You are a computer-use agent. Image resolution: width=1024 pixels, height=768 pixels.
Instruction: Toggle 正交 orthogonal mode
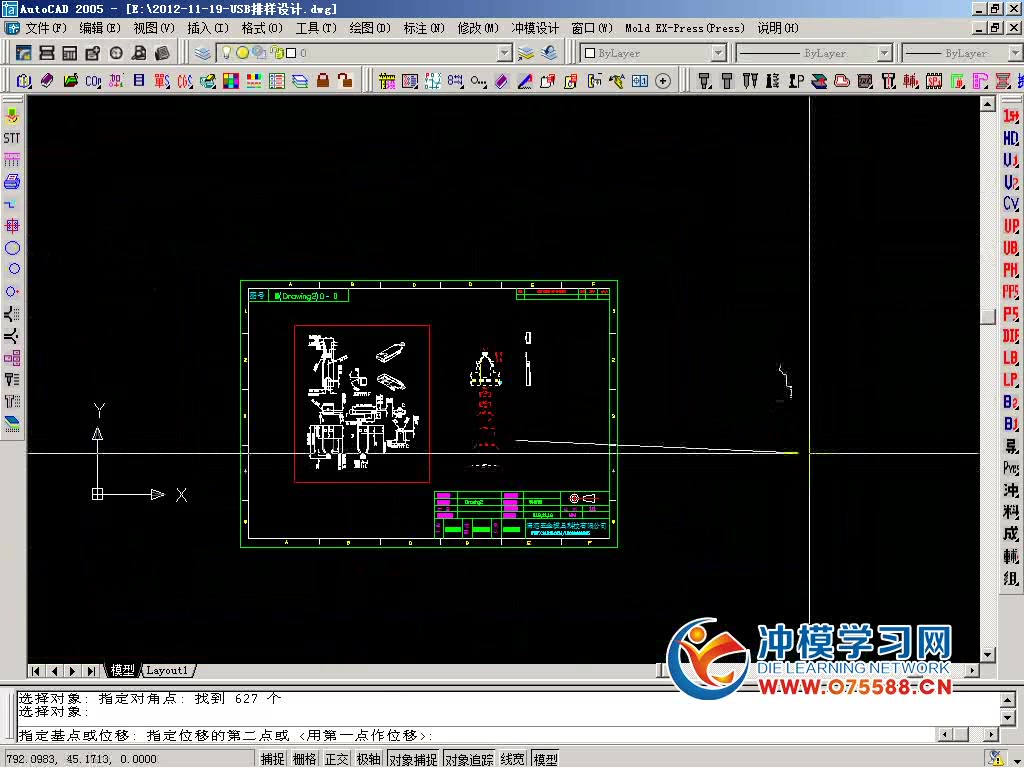[336, 758]
